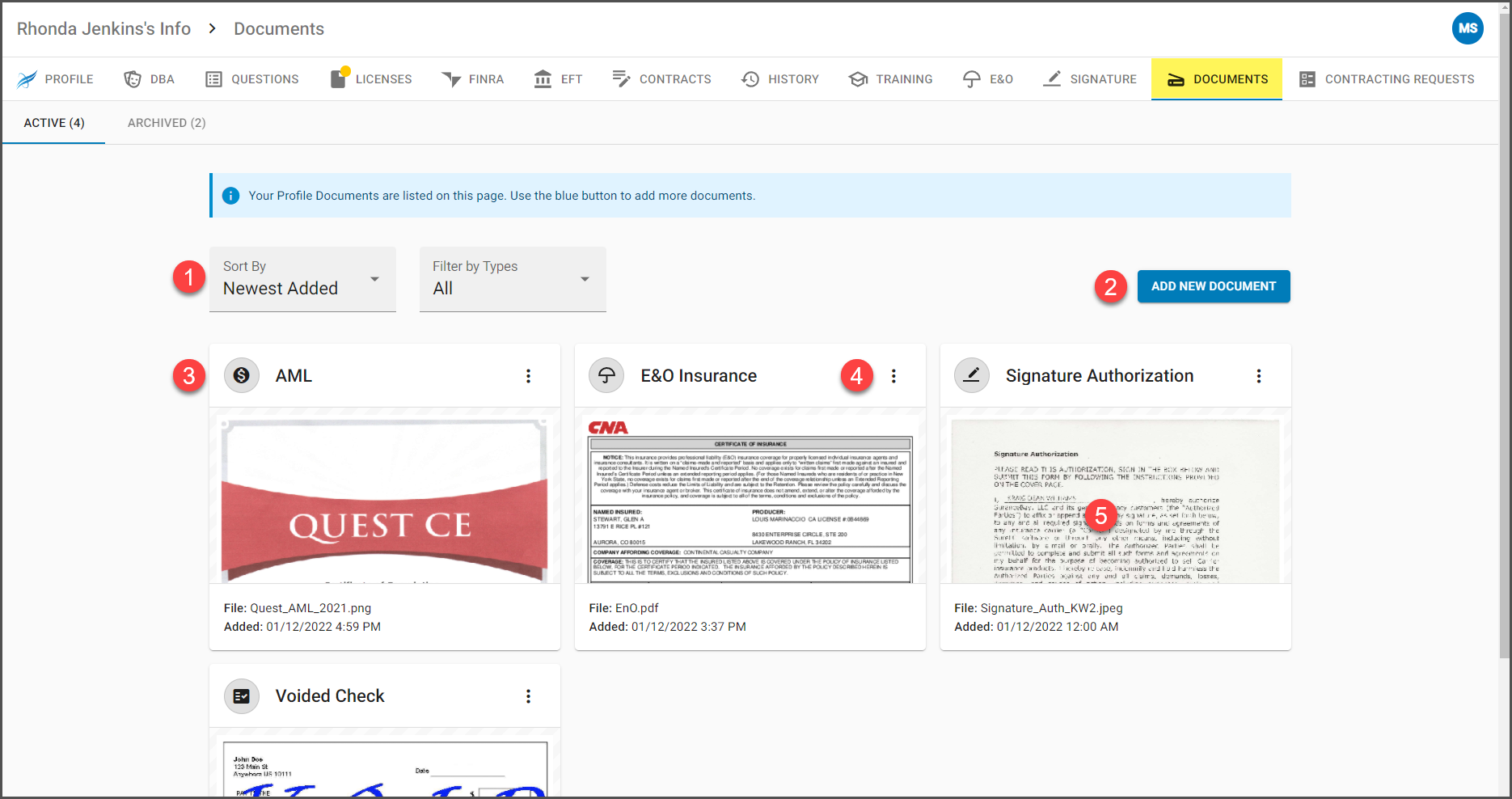This screenshot has width=1512, height=799.
Task: Click the DBA mask icon
Action: pyautogui.click(x=133, y=79)
